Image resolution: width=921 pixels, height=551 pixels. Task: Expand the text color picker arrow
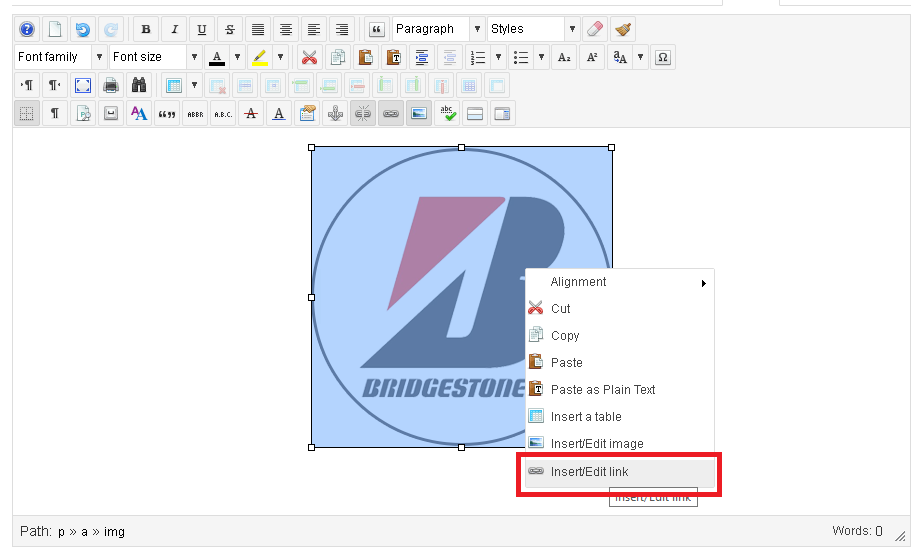point(237,57)
